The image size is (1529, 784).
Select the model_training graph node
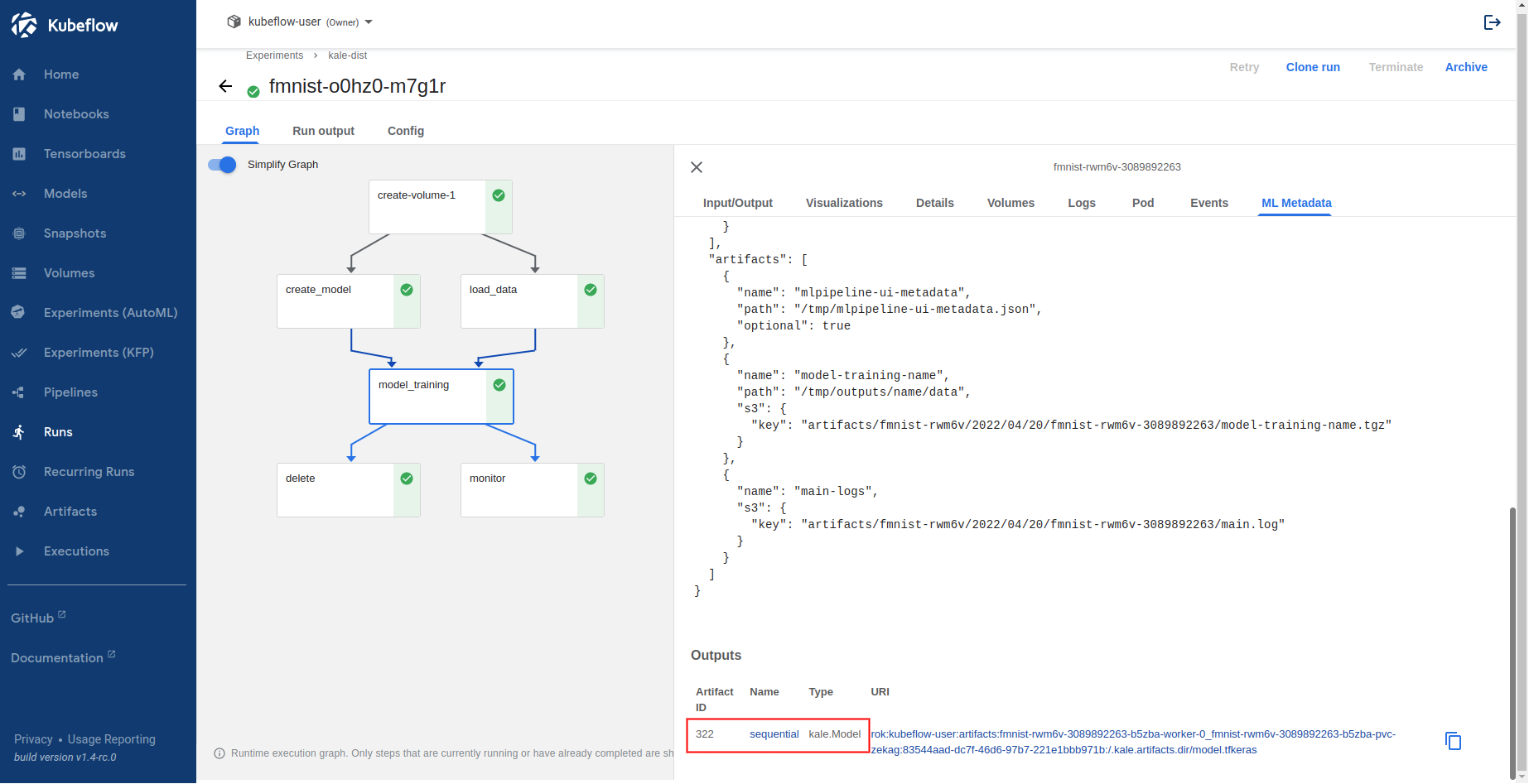click(441, 397)
